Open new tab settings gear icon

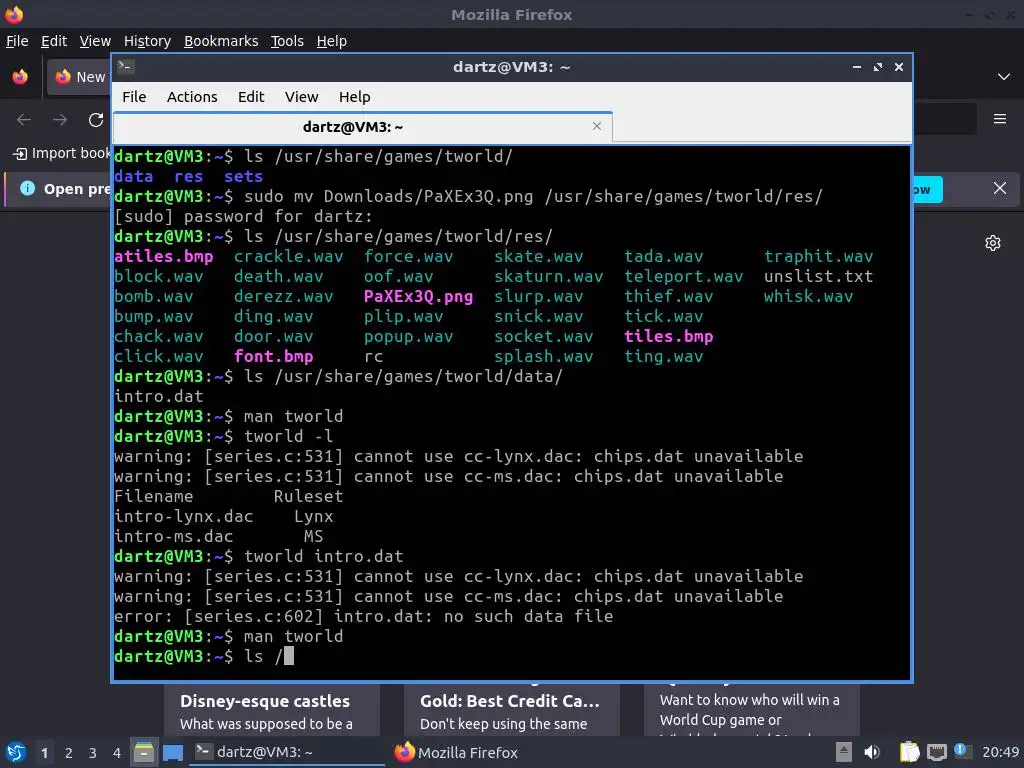(993, 243)
